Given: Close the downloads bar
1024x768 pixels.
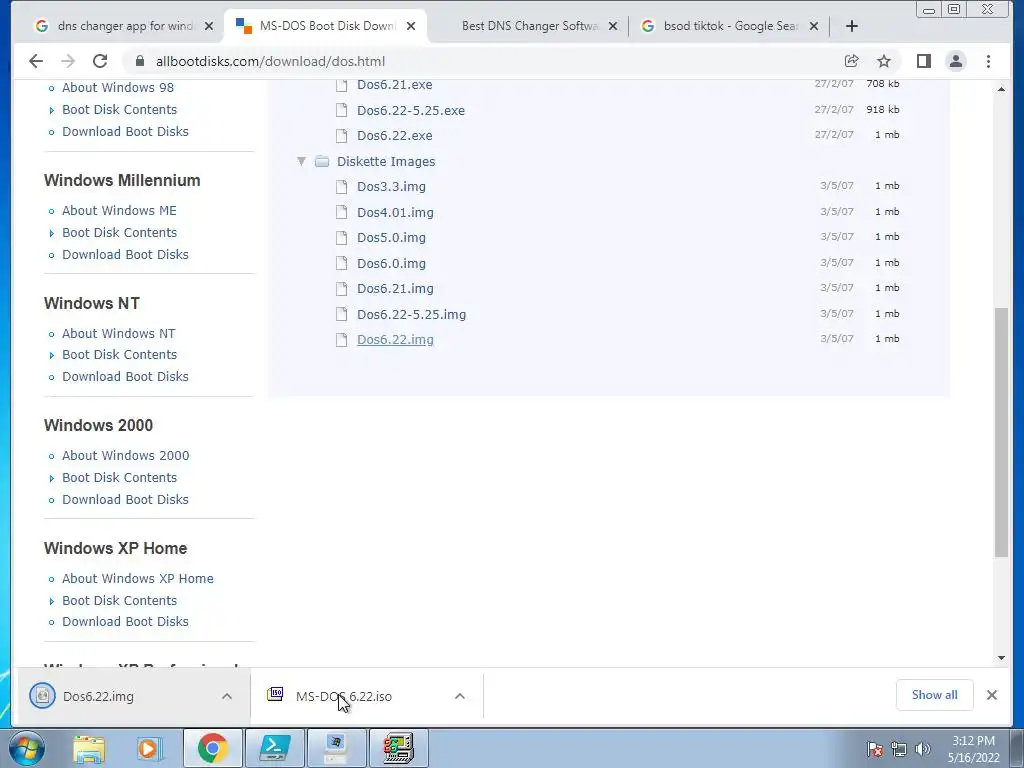Looking at the screenshot, I should tap(991, 695).
